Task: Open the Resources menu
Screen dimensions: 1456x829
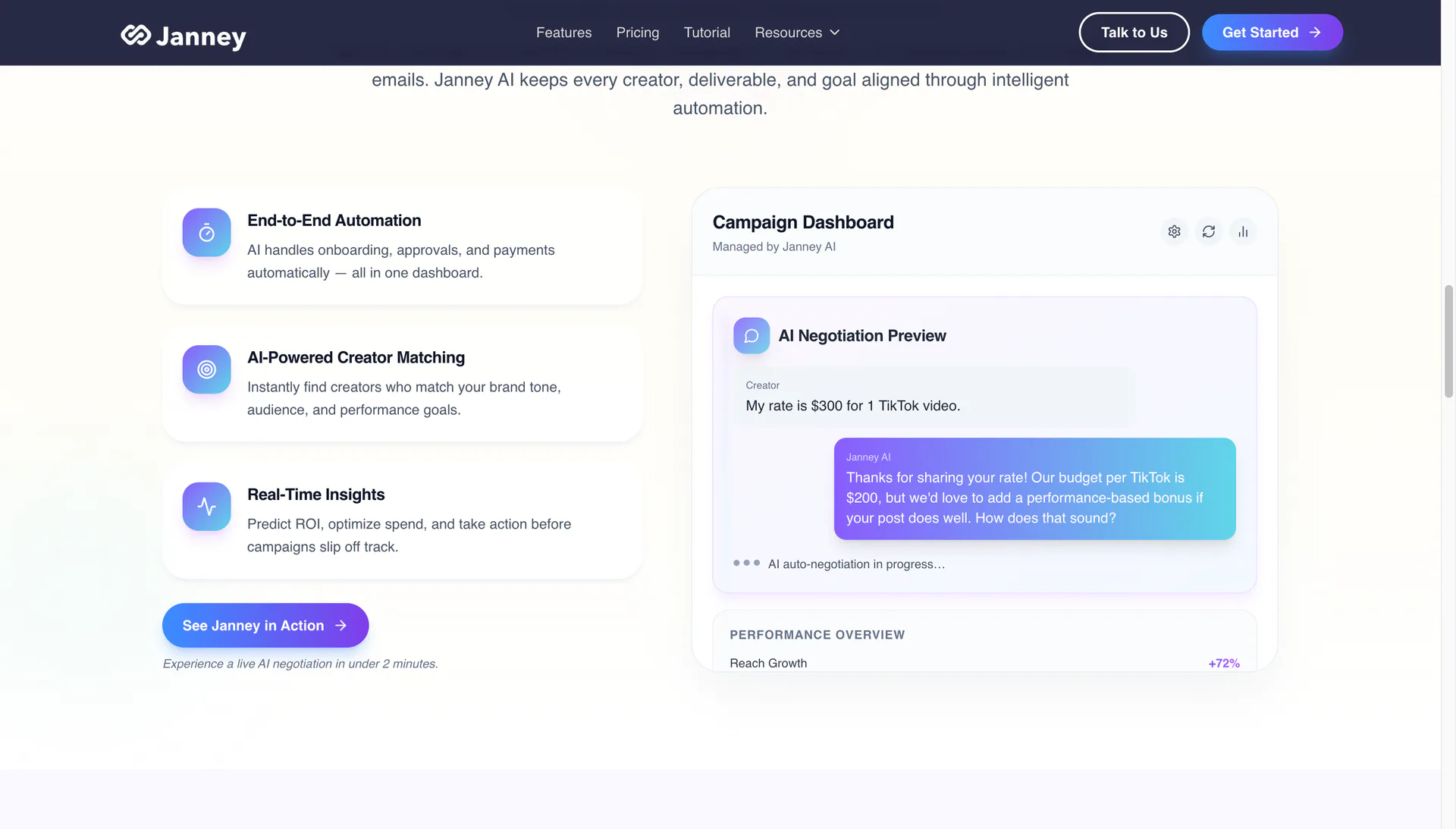Action: pos(797,33)
